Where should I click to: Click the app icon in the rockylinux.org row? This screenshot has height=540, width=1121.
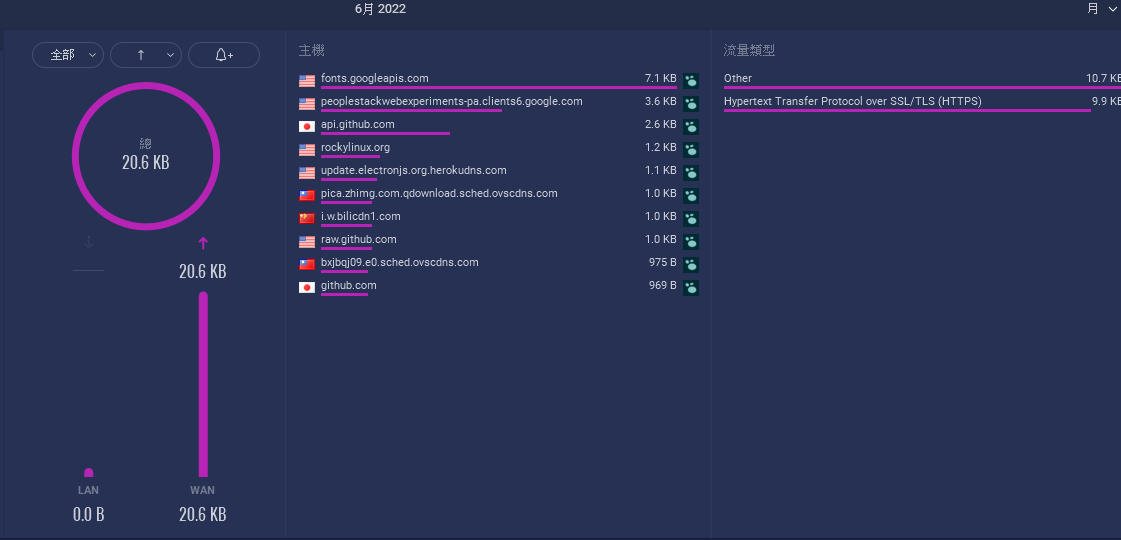[691, 149]
